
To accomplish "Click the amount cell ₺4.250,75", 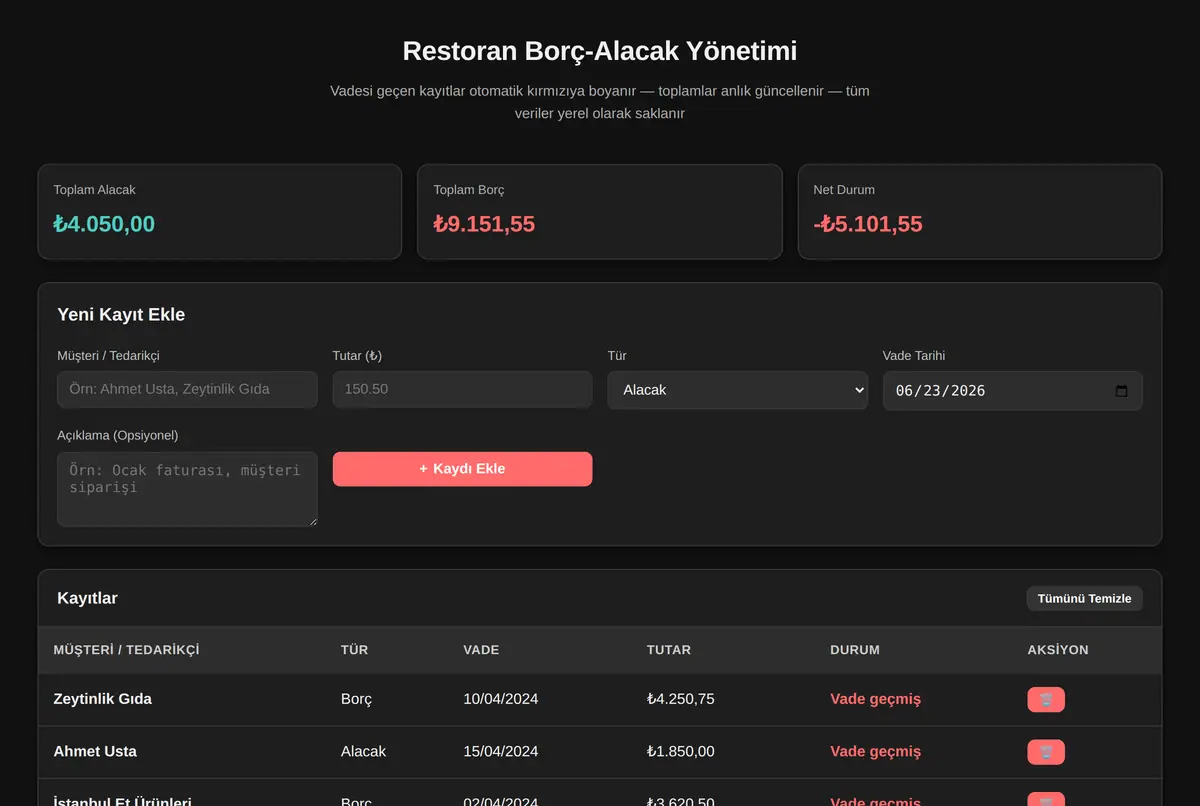I will point(680,699).
